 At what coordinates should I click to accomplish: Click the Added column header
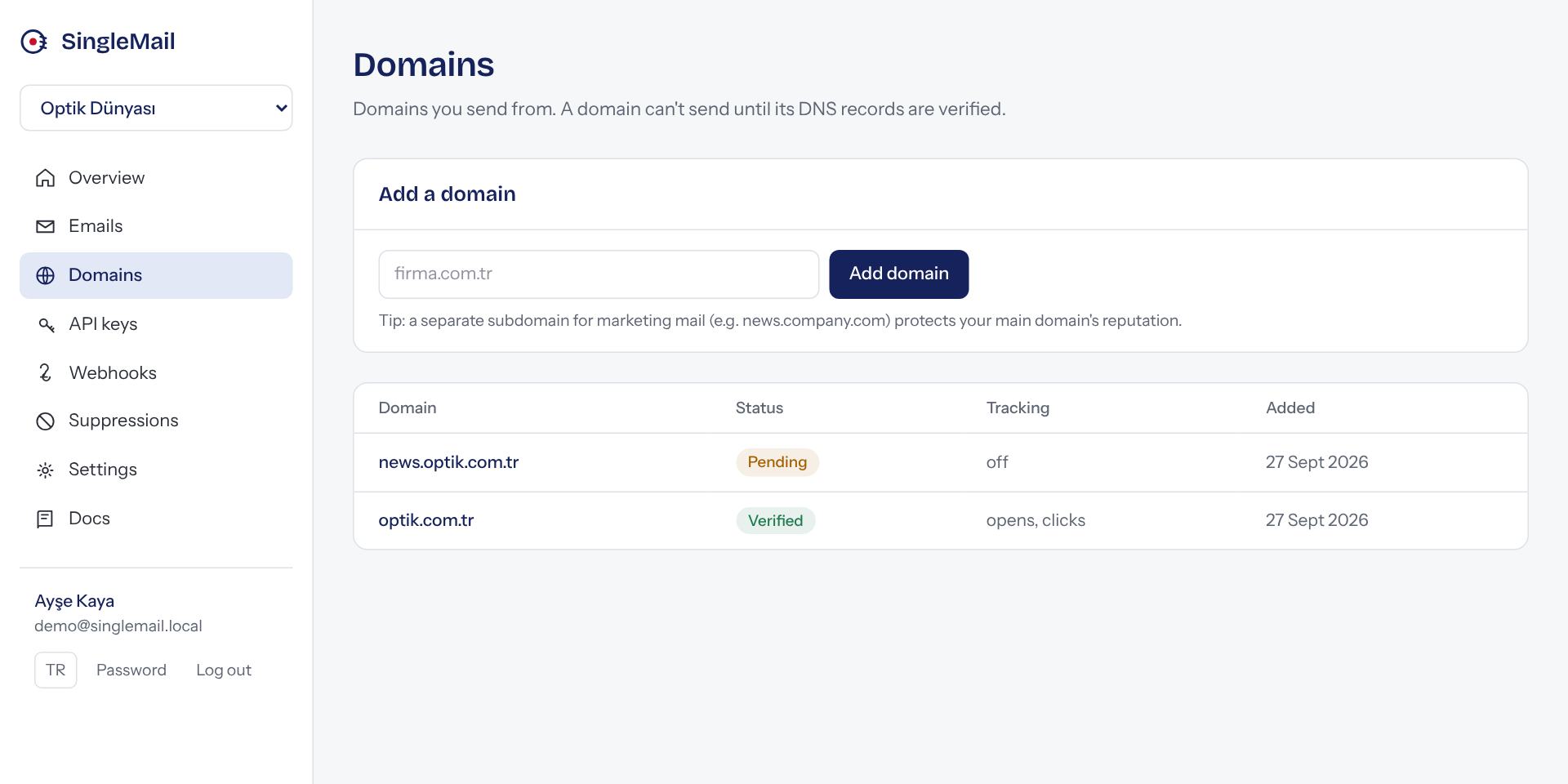click(1290, 408)
